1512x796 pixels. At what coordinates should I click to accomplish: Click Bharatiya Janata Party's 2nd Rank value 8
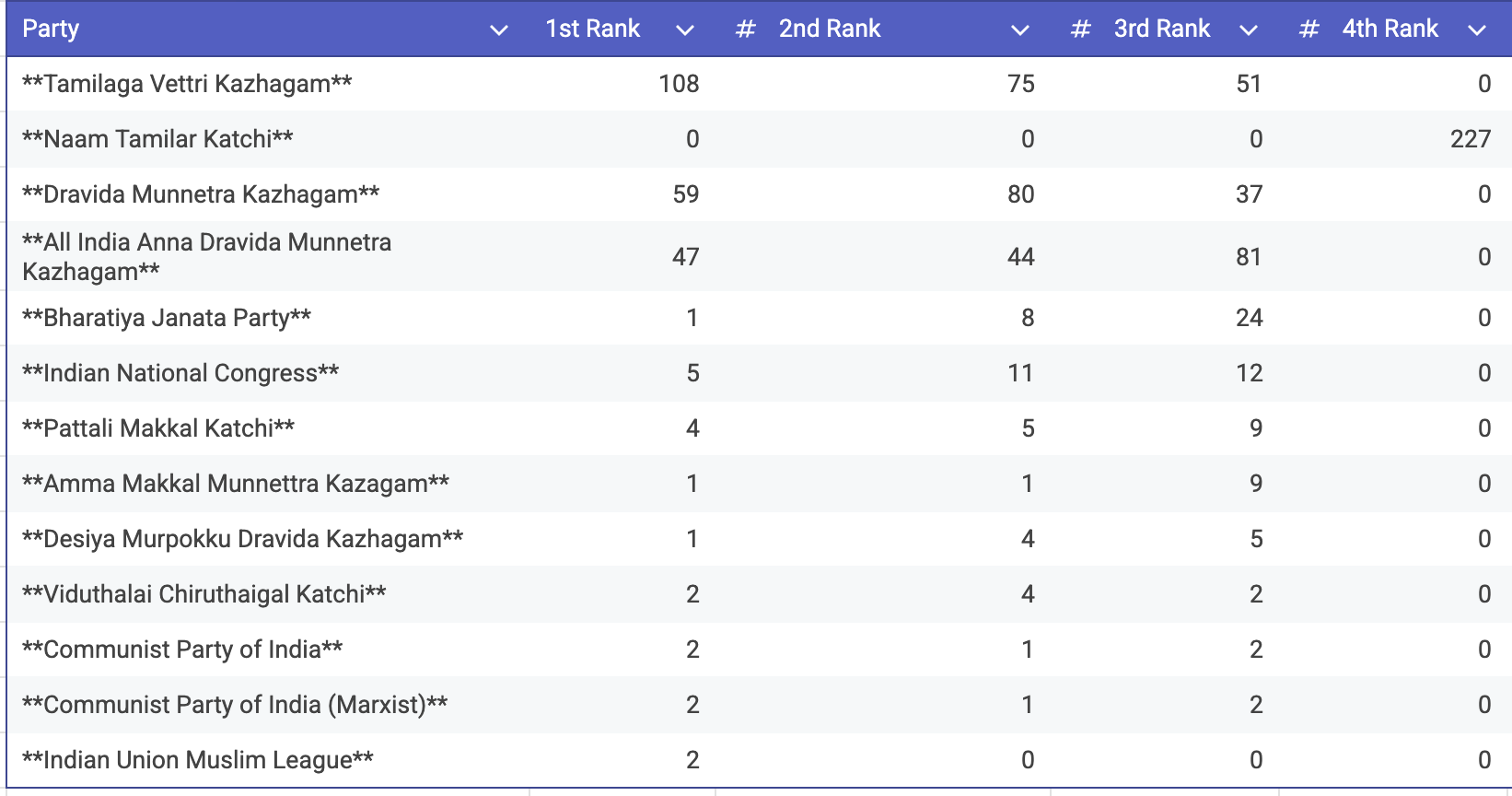(1028, 318)
